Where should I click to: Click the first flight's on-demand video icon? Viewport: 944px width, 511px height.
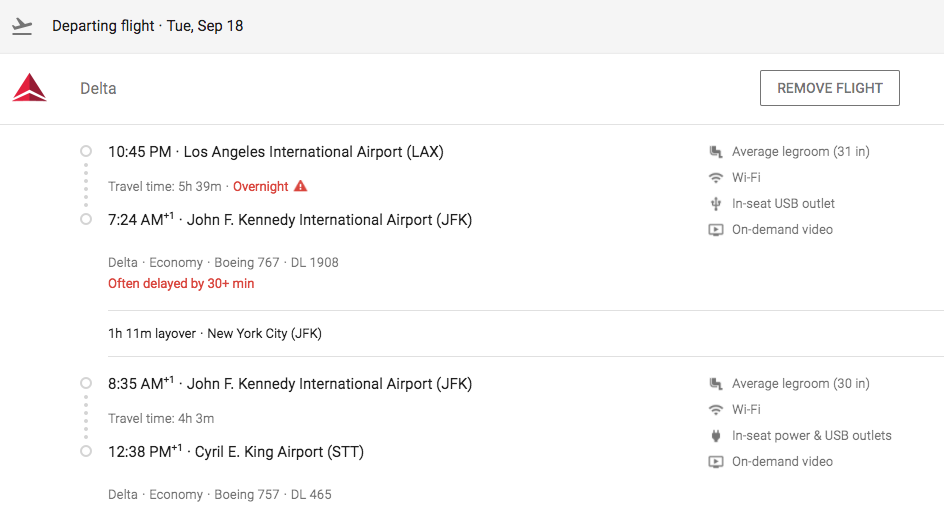[716, 230]
